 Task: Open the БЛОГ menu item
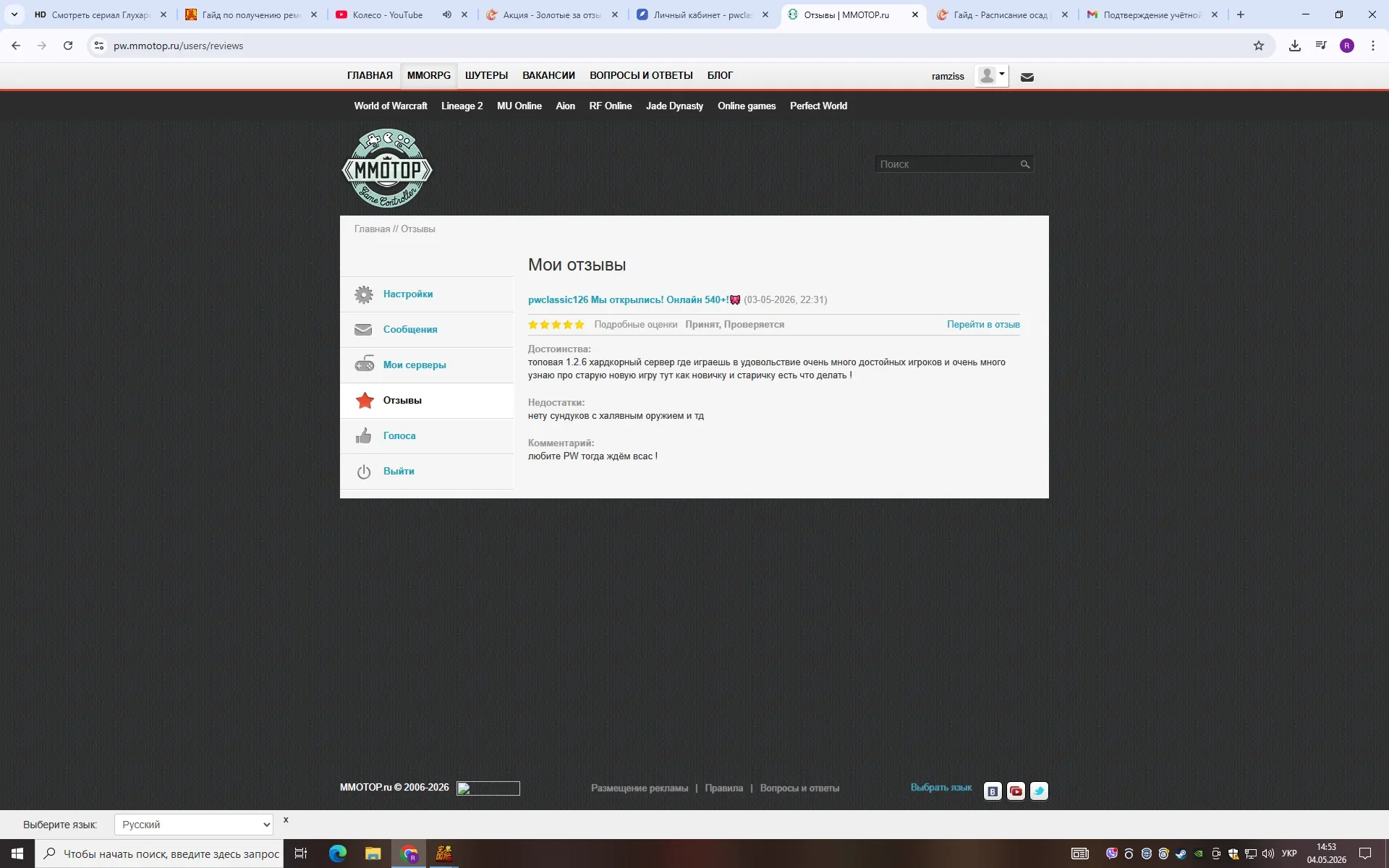tap(720, 75)
